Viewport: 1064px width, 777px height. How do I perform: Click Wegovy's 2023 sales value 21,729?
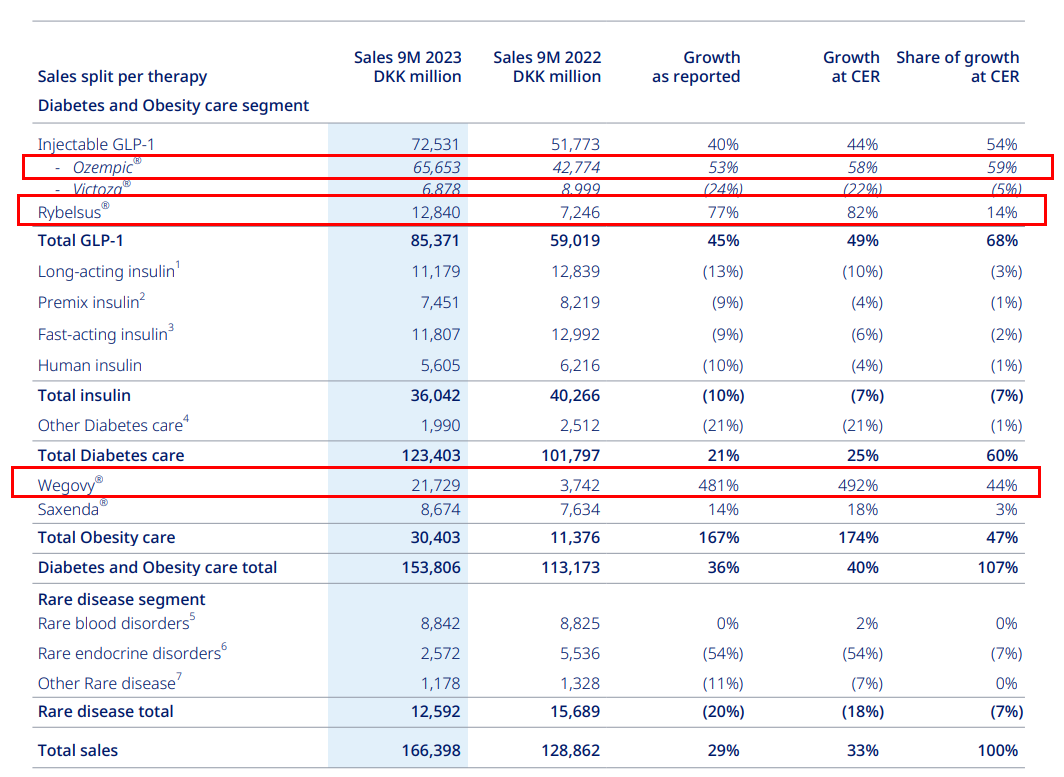pyautogui.click(x=436, y=485)
